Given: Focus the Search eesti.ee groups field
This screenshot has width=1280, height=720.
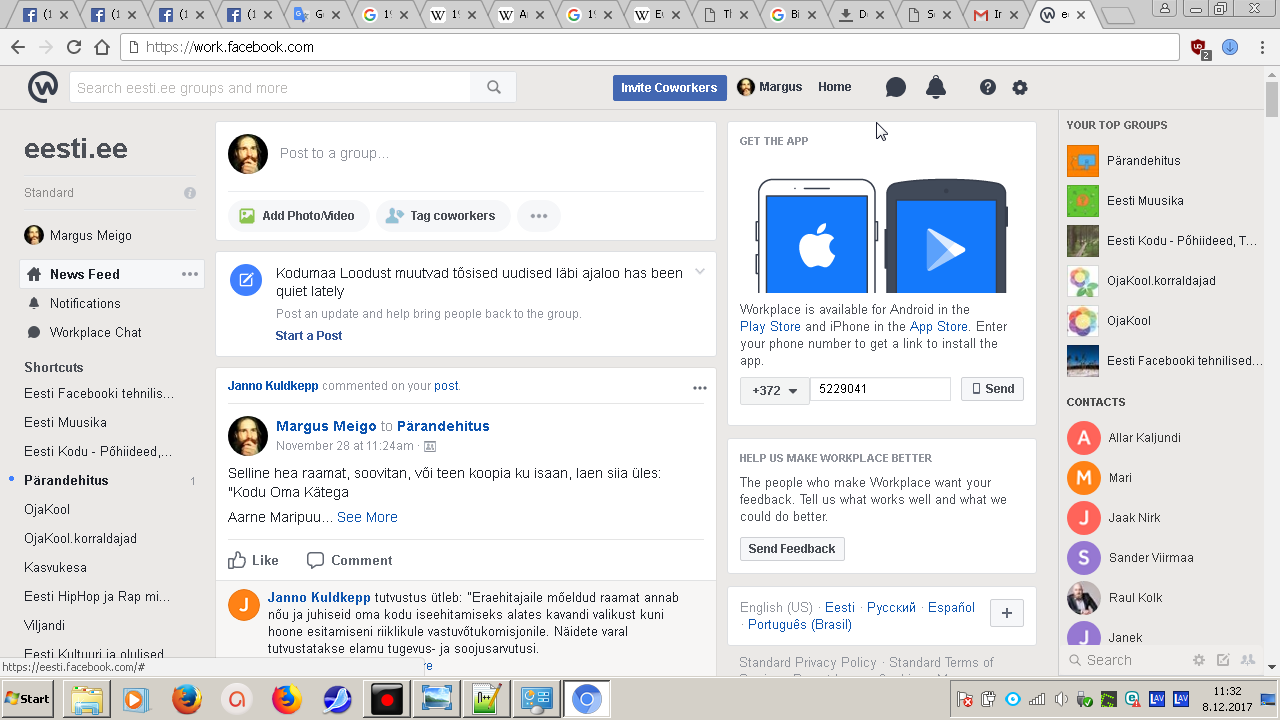Looking at the screenshot, I should tap(270, 87).
